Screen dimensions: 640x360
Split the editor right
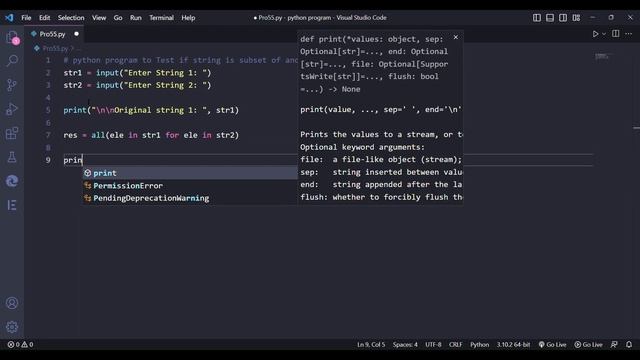click(616, 33)
